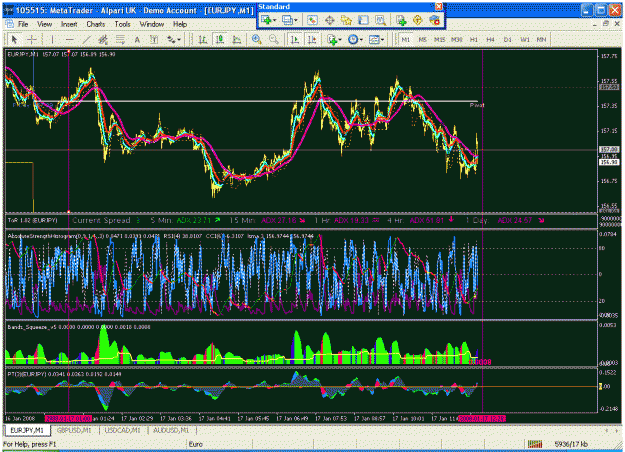The image size is (625, 452).
Task: Click the Zoom Out magnifier icon
Action: click(274, 39)
